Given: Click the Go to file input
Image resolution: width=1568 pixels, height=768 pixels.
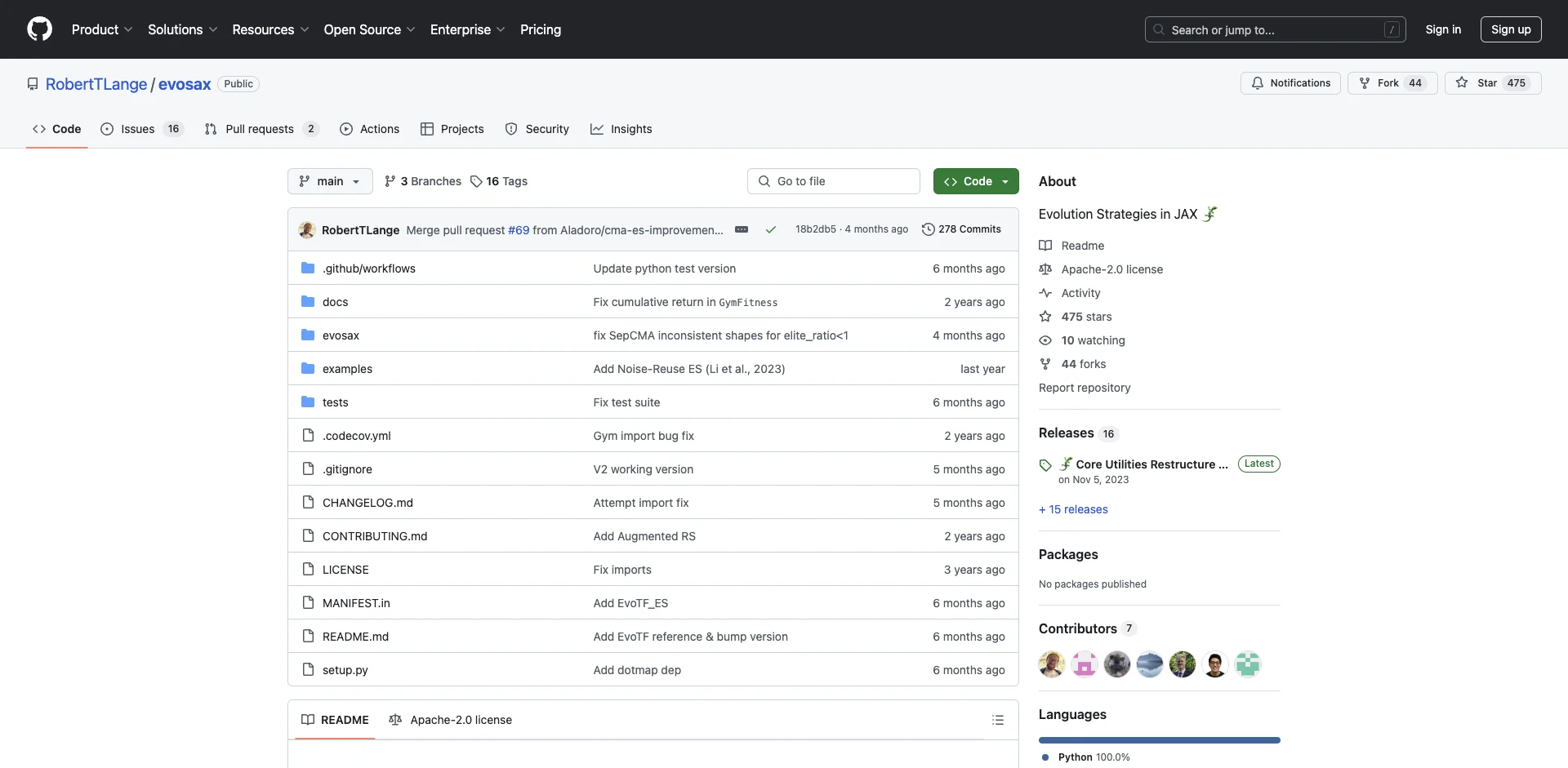Looking at the screenshot, I should tap(834, 181).
